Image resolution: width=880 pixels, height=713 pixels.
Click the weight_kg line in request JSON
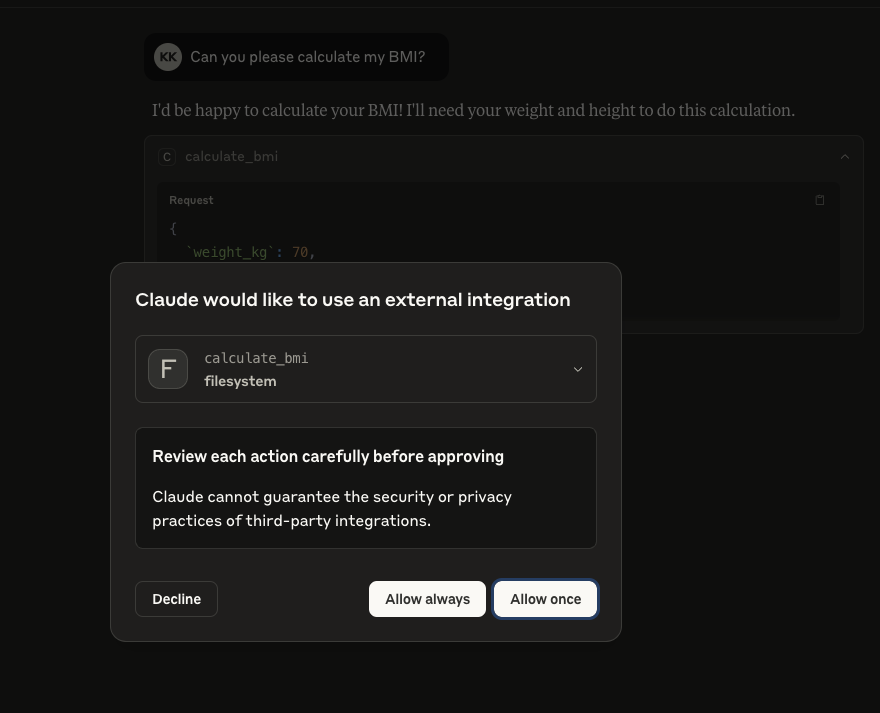click(250, 253)
